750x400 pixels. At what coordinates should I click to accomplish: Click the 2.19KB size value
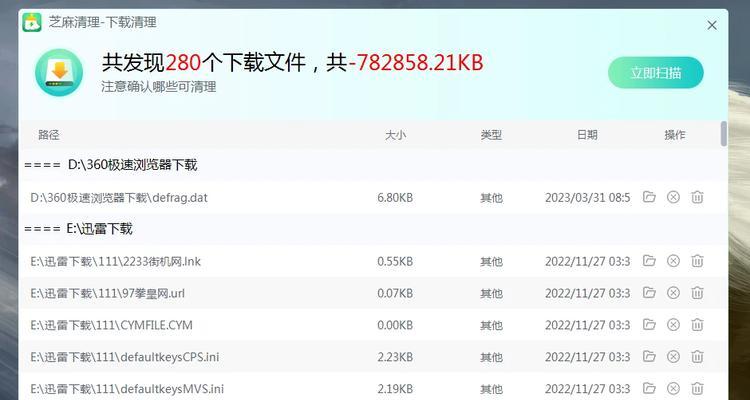point(395,389)
